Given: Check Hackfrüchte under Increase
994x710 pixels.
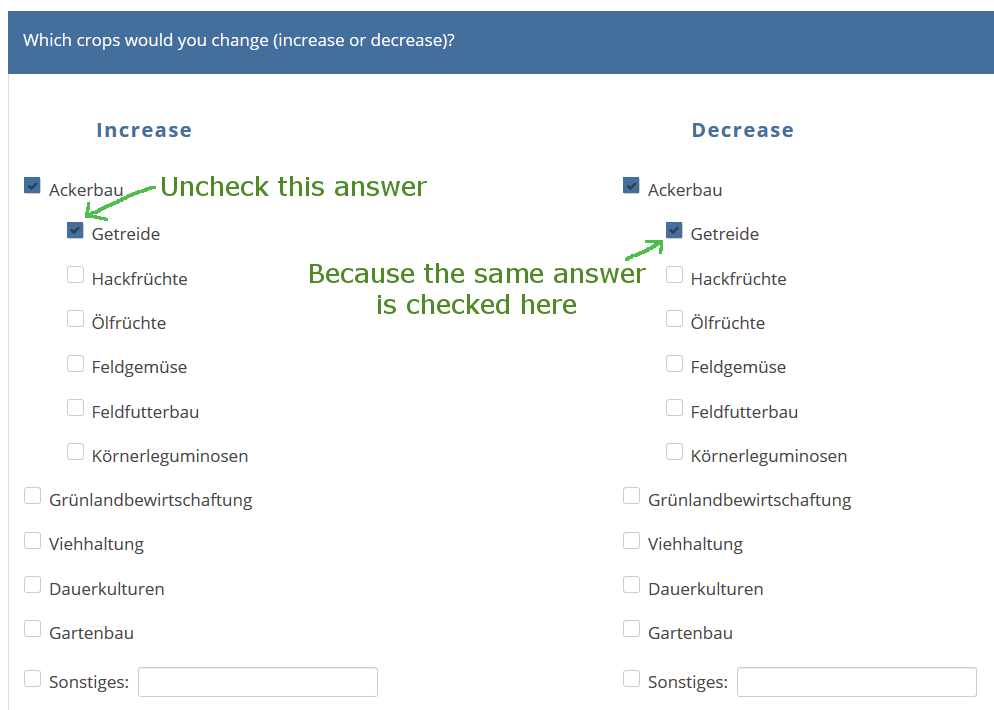Looking at the screenshot, I should click(75, 275).
